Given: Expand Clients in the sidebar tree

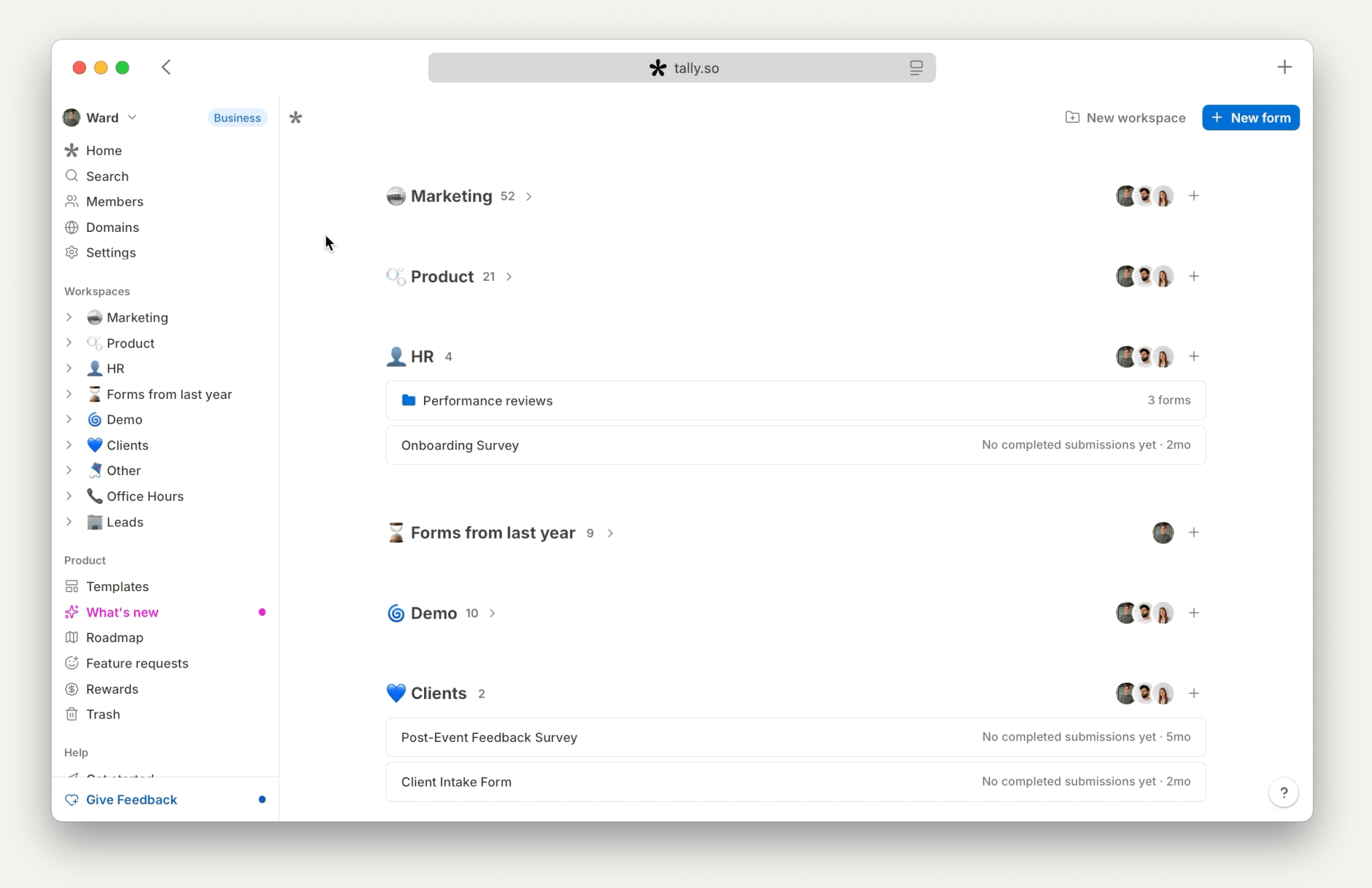Looking at the screenshot, I should (x=68, y=445).
